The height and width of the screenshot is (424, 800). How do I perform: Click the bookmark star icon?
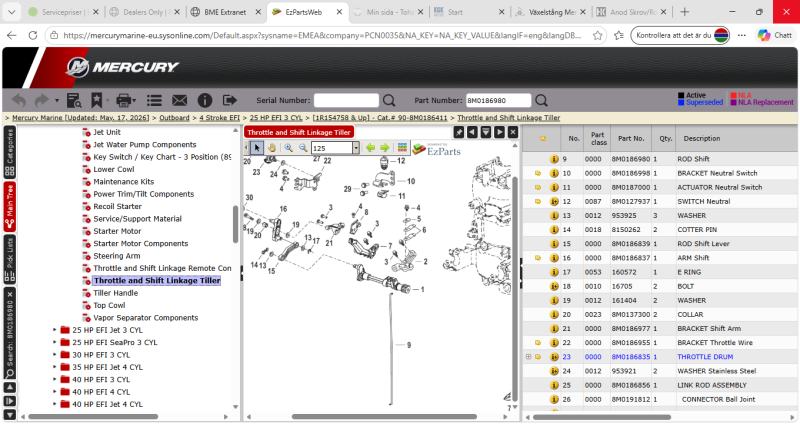click(x=96, y=101)
